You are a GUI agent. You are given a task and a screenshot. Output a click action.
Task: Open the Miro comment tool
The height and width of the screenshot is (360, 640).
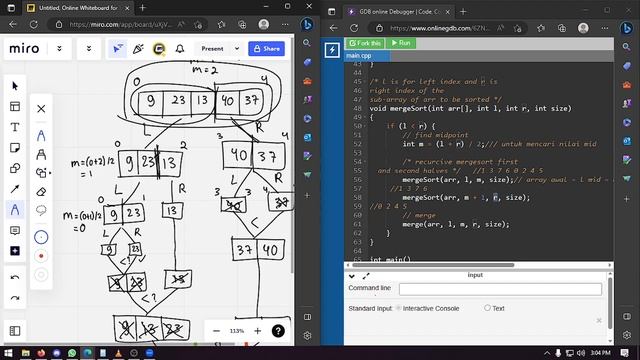coord(15,231)
